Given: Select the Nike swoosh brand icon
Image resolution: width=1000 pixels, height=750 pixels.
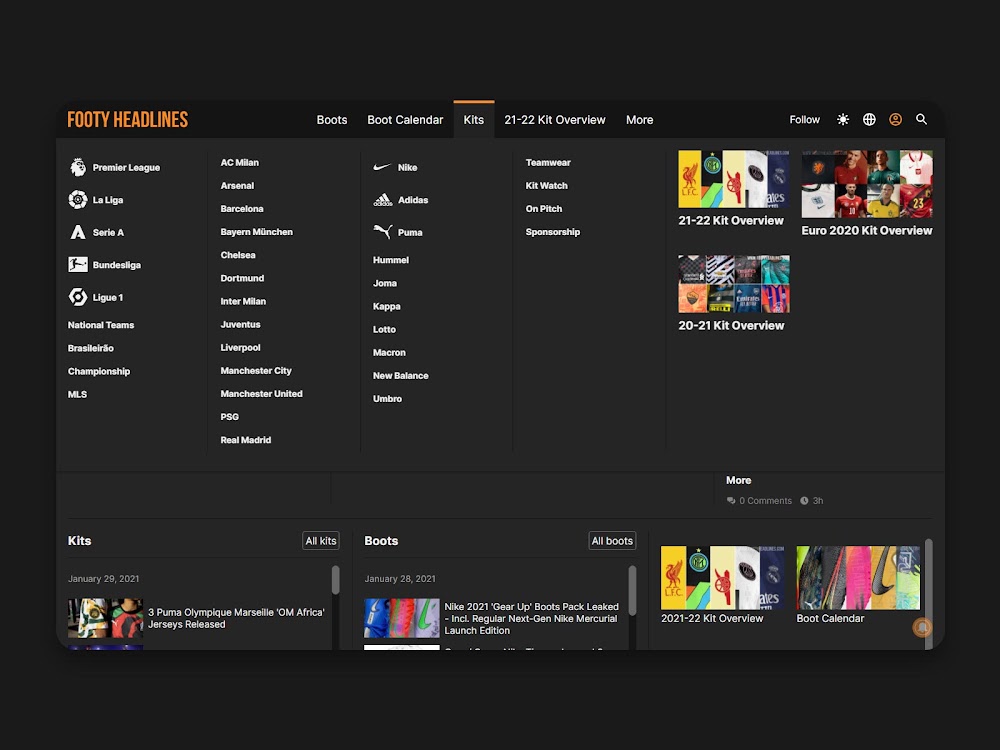Looking at the screenshot, I should pos(383,167).
